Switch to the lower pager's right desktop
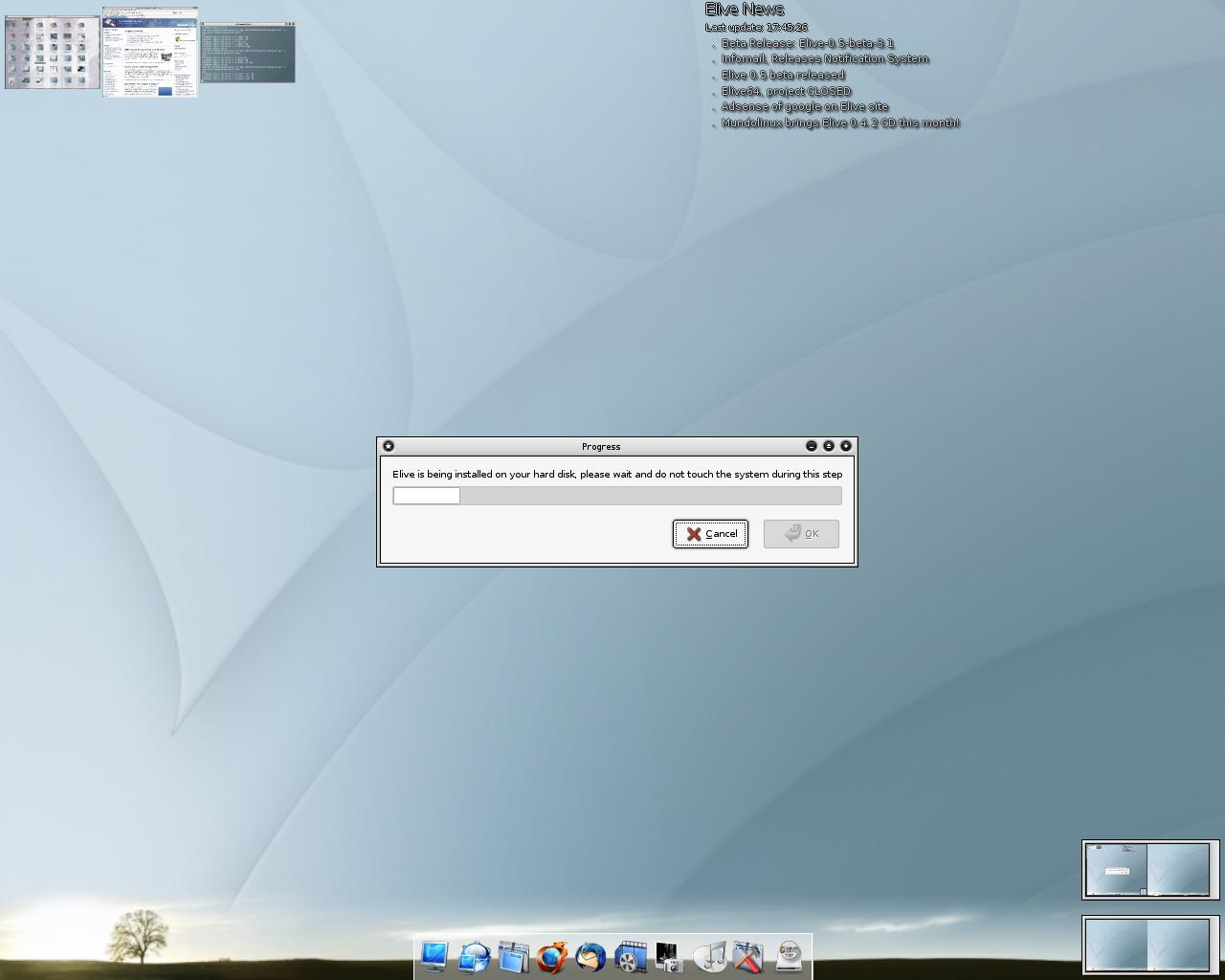The image size is (1225, 980). tap(1178, 946)
